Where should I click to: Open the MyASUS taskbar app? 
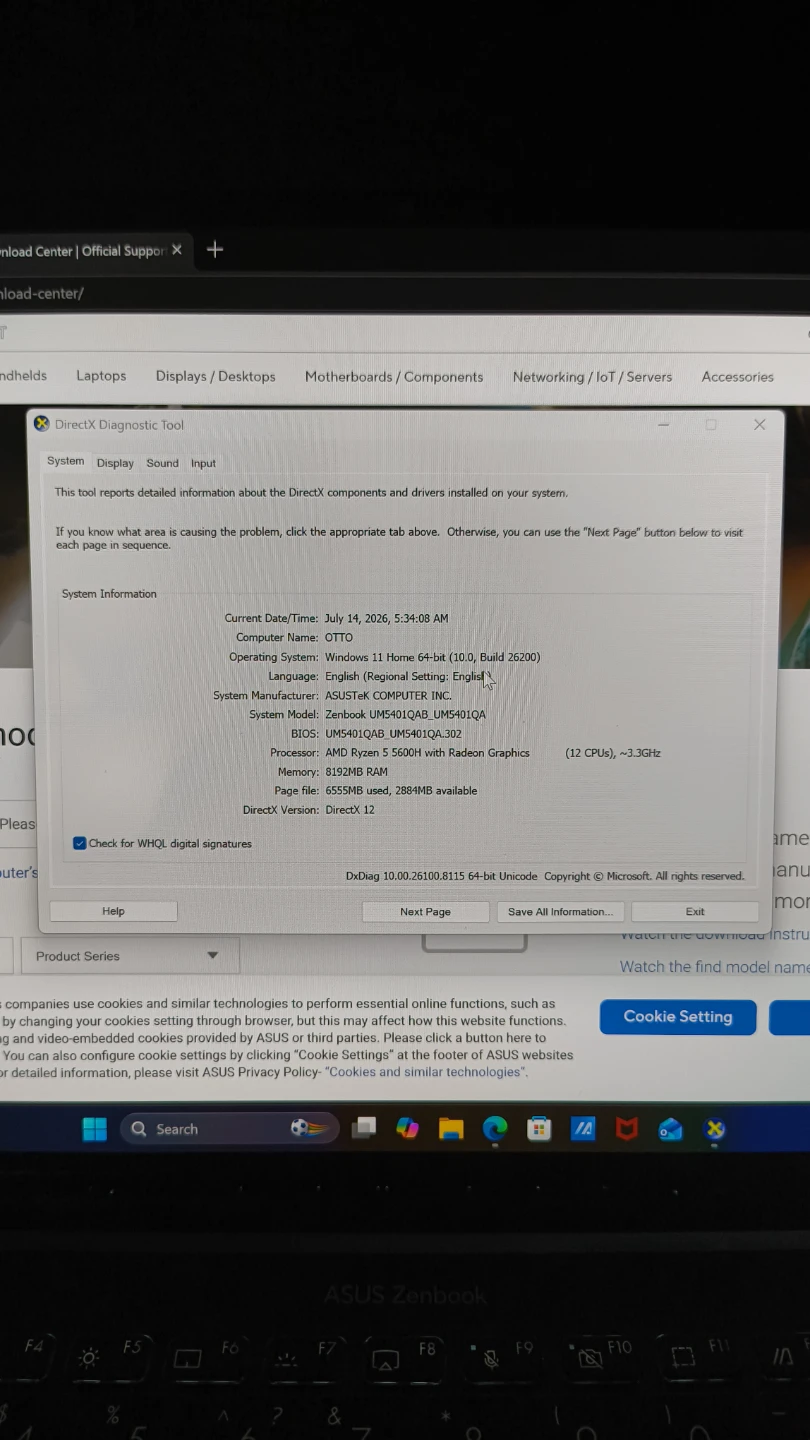click(x=583, y=1129)
